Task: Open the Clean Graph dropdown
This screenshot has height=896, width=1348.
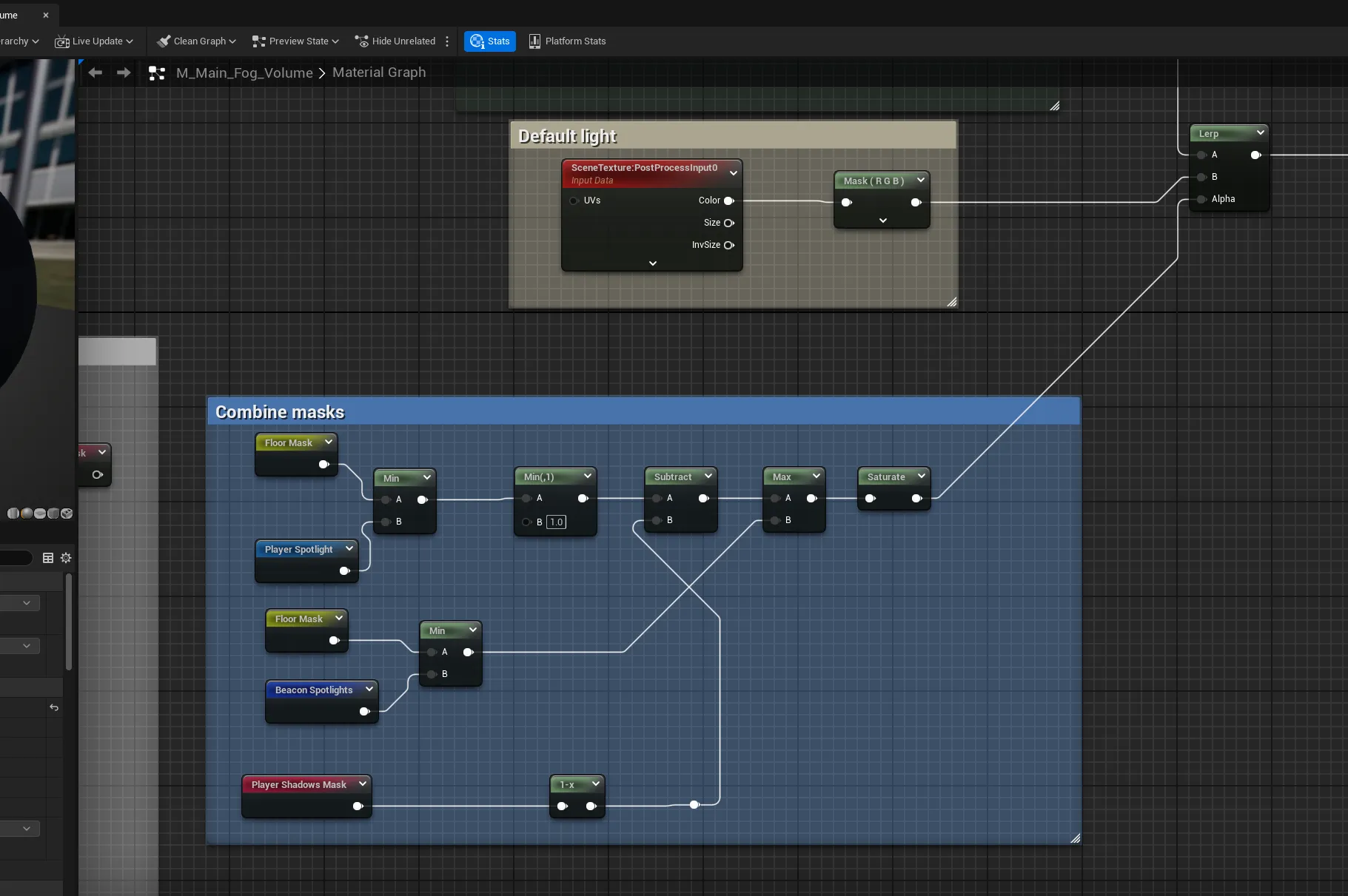Action: (196, 41)
